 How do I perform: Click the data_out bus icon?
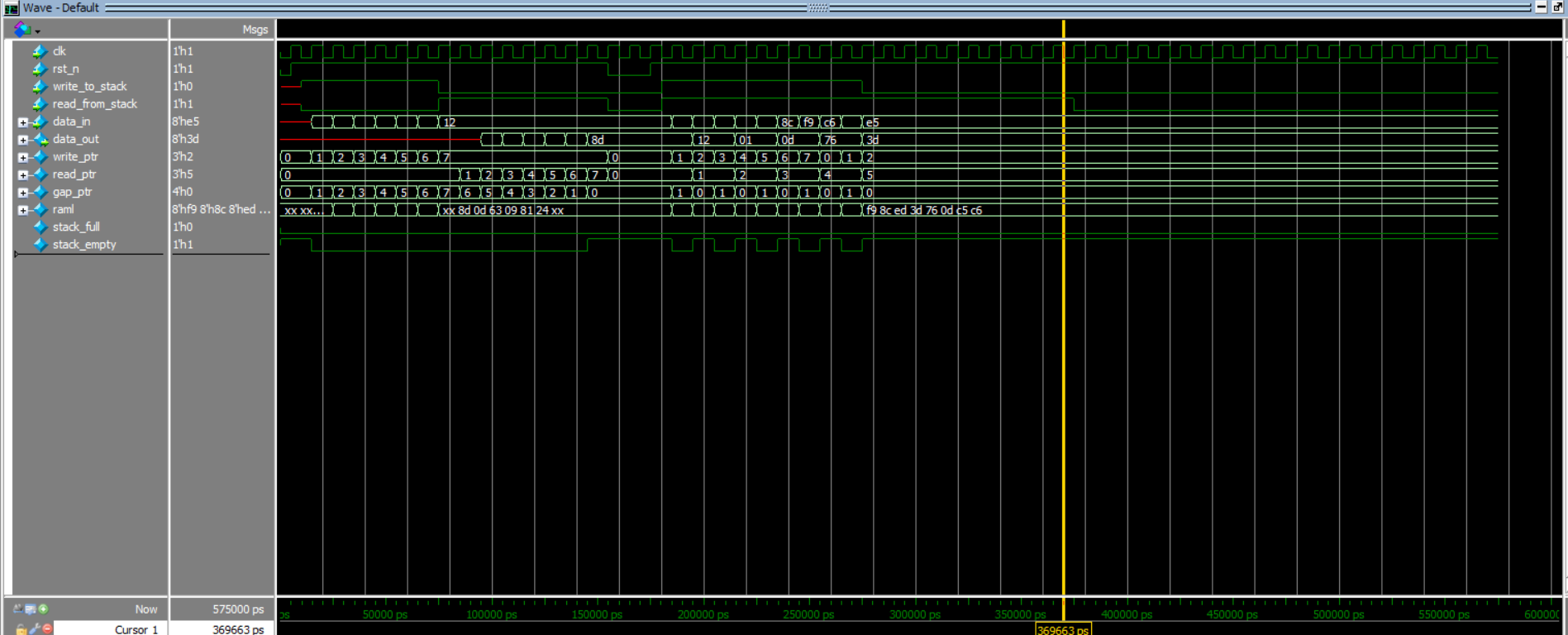click(x=40, y=139)
